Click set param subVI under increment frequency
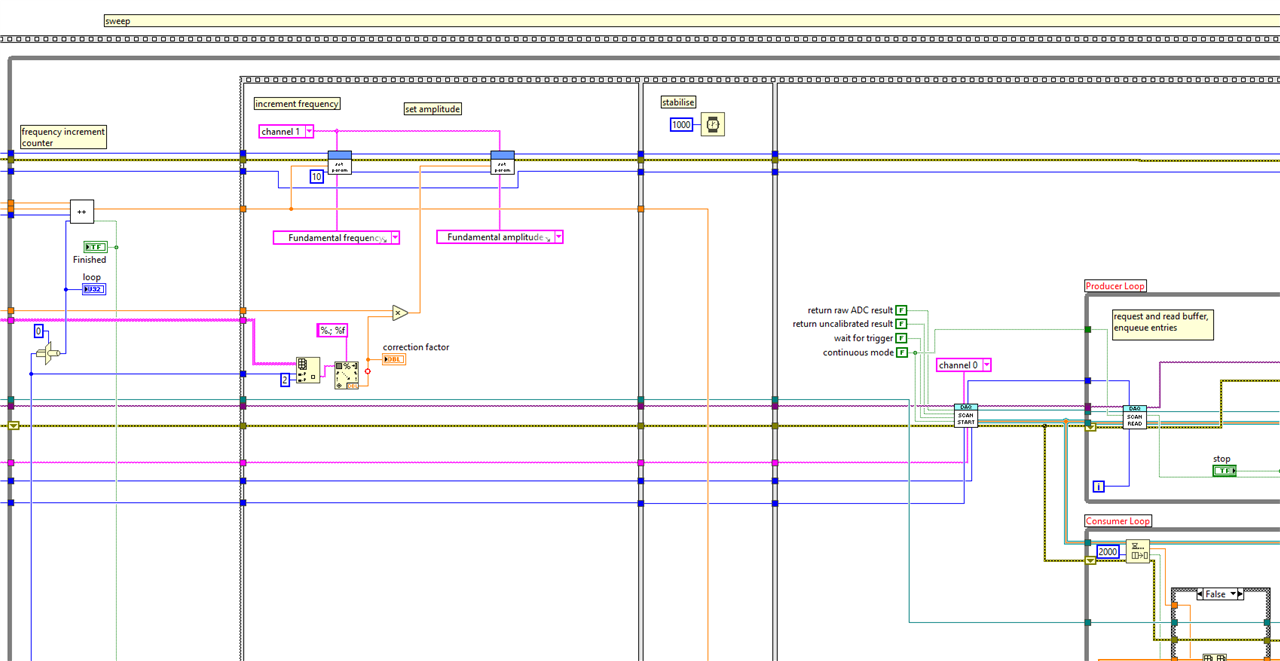Viewport: 1280px width, 661px height. pos(340,162)
